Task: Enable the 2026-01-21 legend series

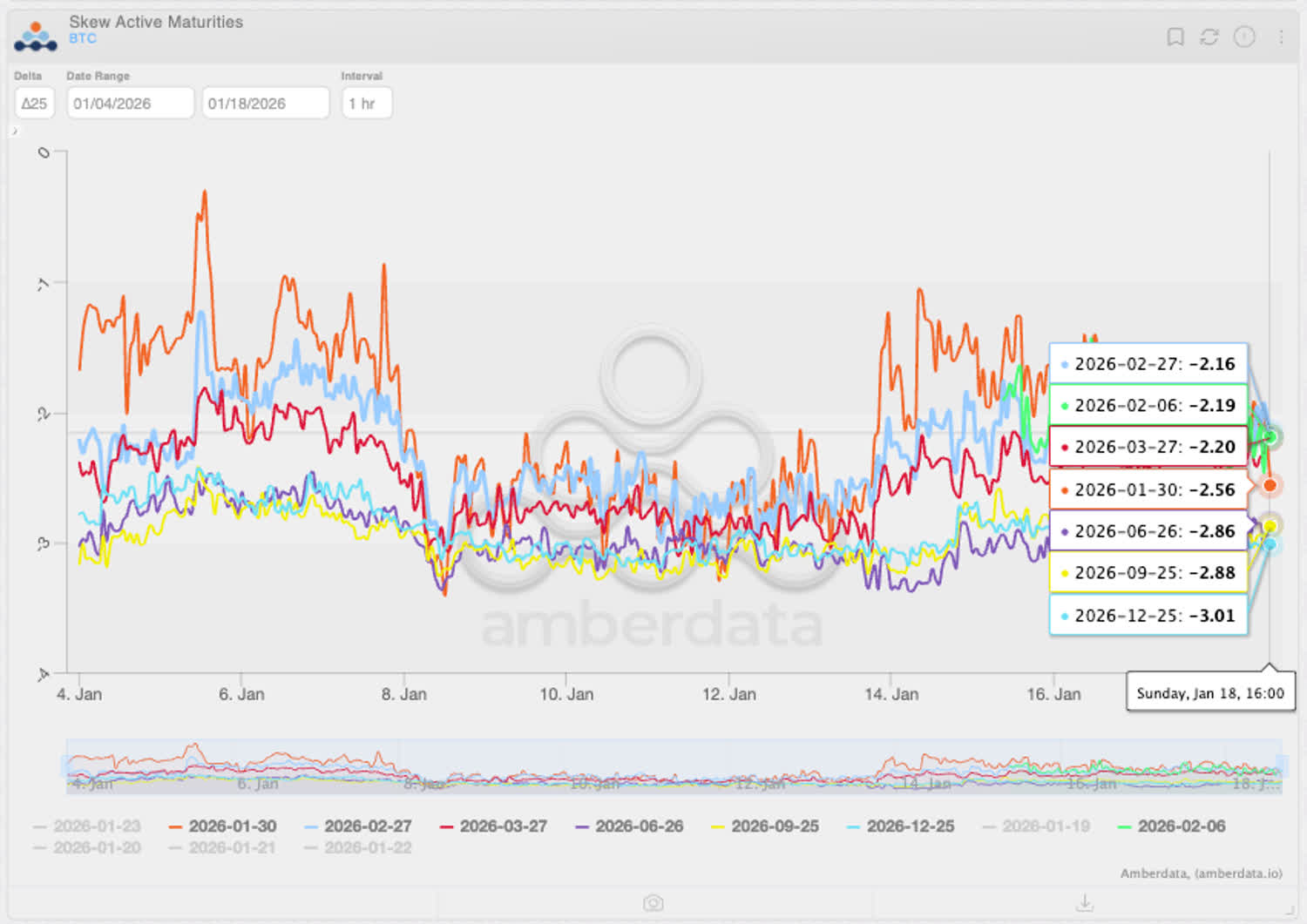Action: [222, 848]
